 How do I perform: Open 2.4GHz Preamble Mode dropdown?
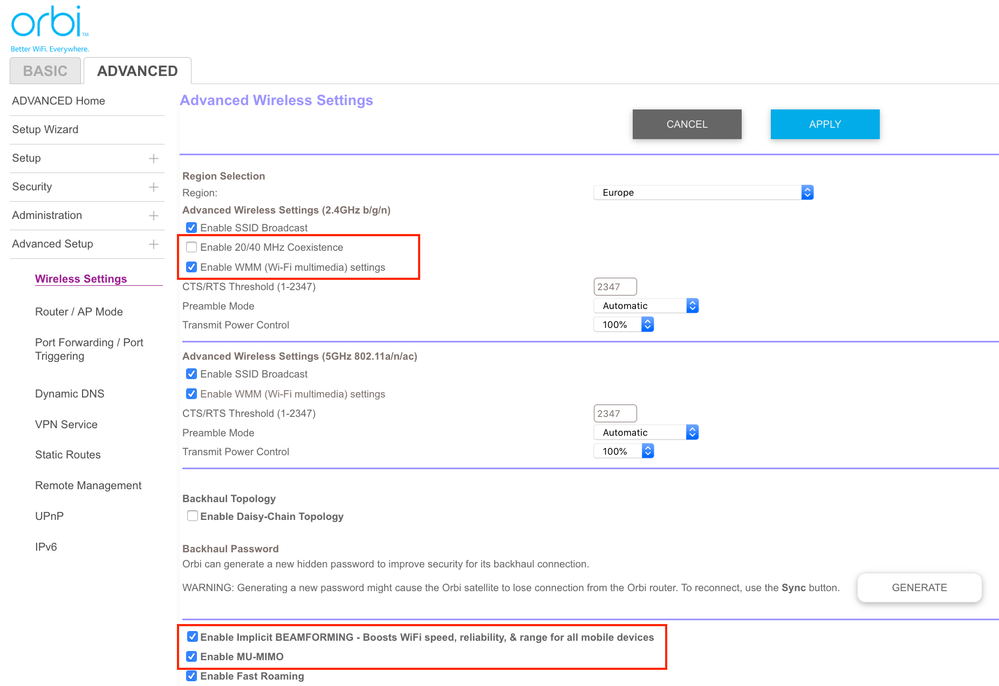tap(646, 306)
